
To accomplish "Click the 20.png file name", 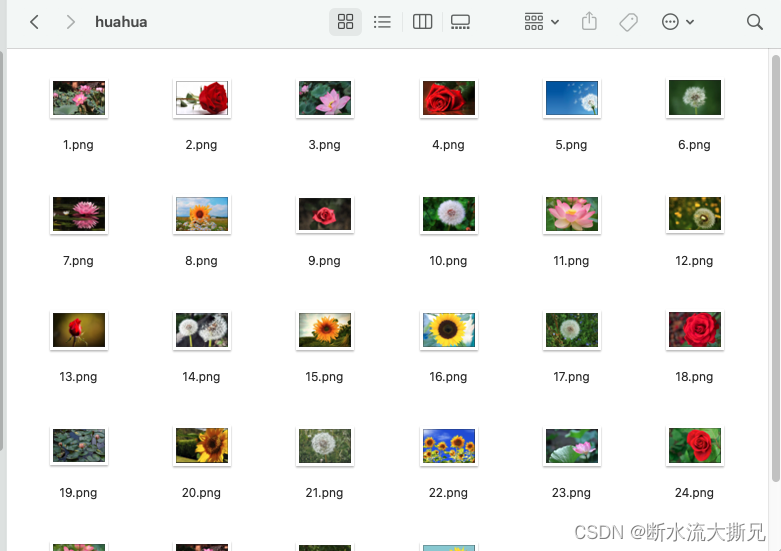I will tap(201, 493).
